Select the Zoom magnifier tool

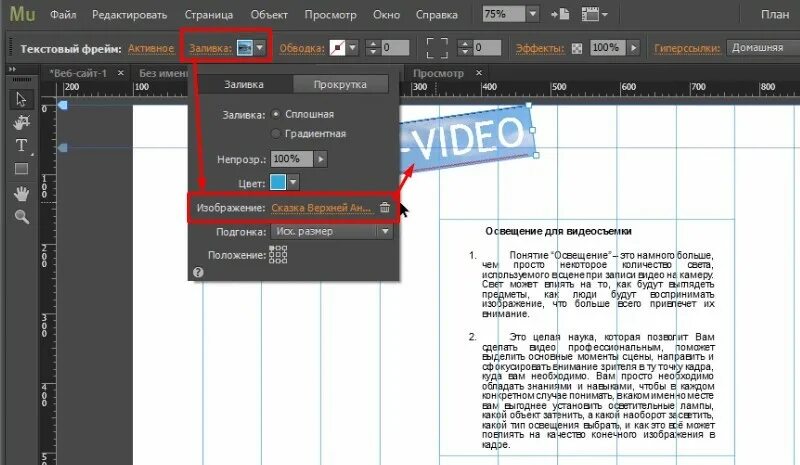coord(21,217)
